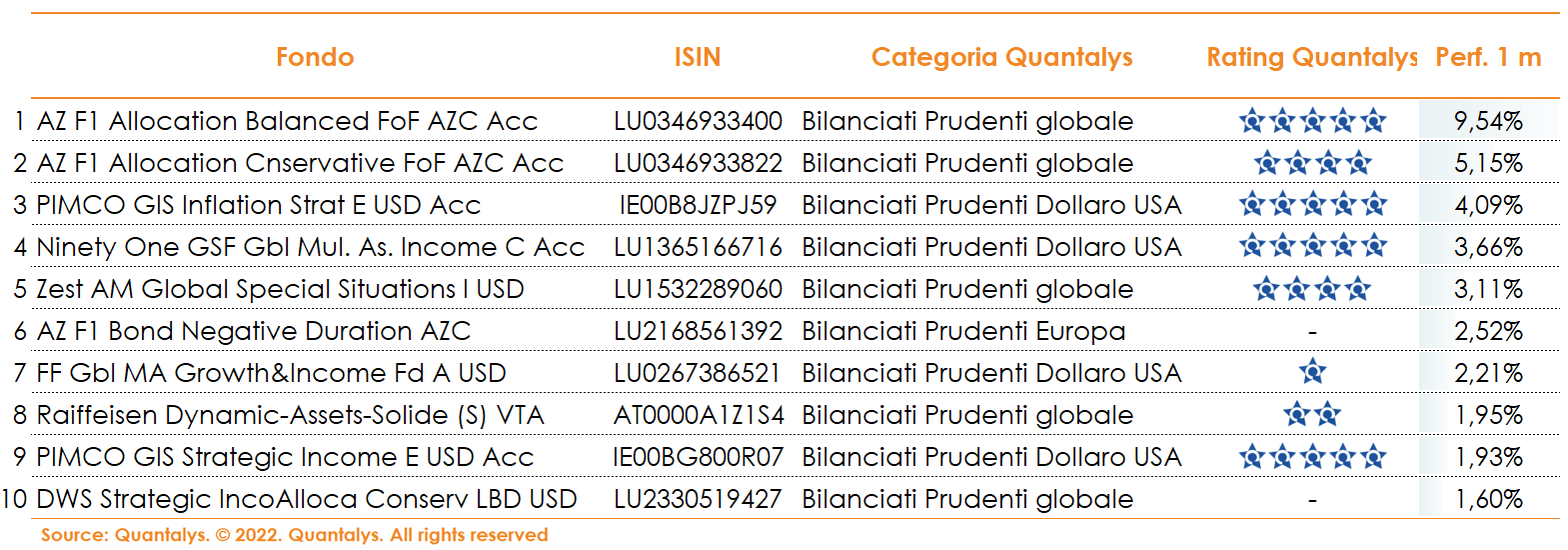Click the five-star rating of AZ F1 Allocation Balanced
The width and height of the screenshot is (1568, 550).
tap(1312, 121)
